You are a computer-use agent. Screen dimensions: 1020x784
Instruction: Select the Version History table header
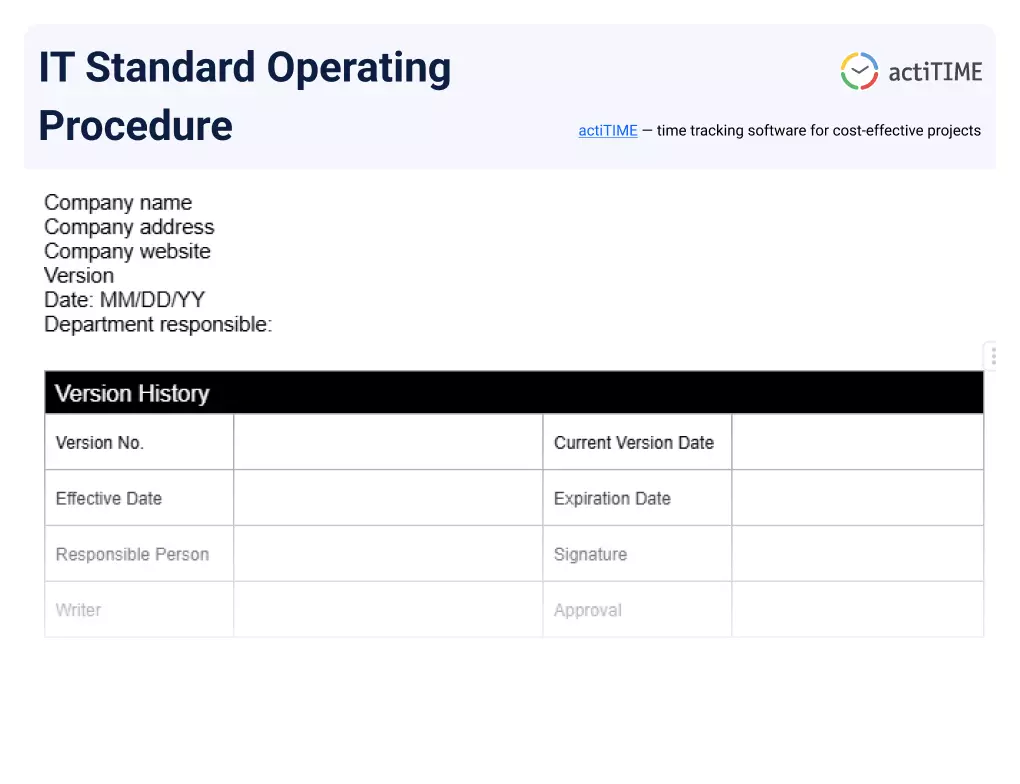(x=132, y=393)
